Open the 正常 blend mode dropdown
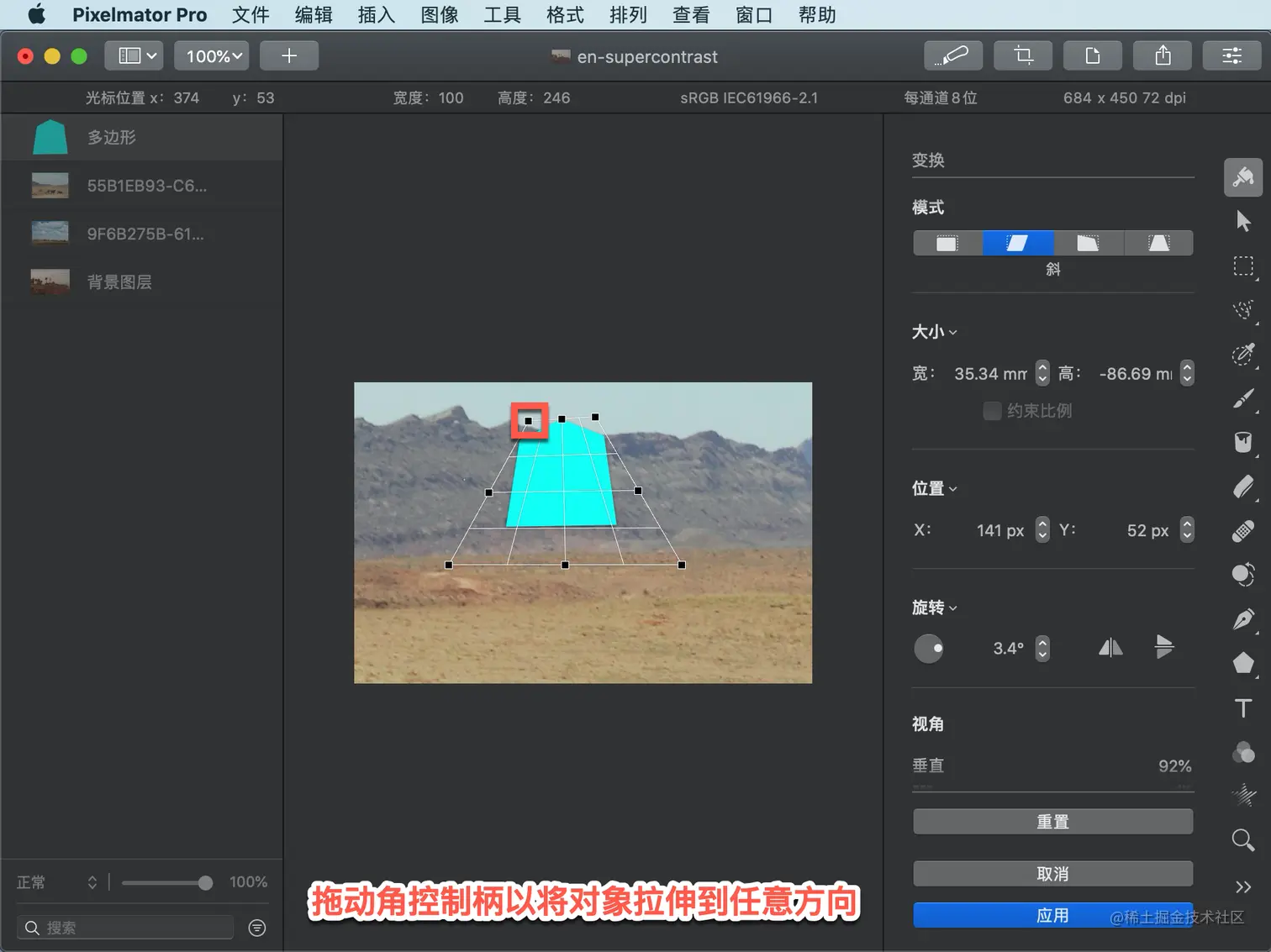This screenshot has height=952, width=1271. [57, 882]
